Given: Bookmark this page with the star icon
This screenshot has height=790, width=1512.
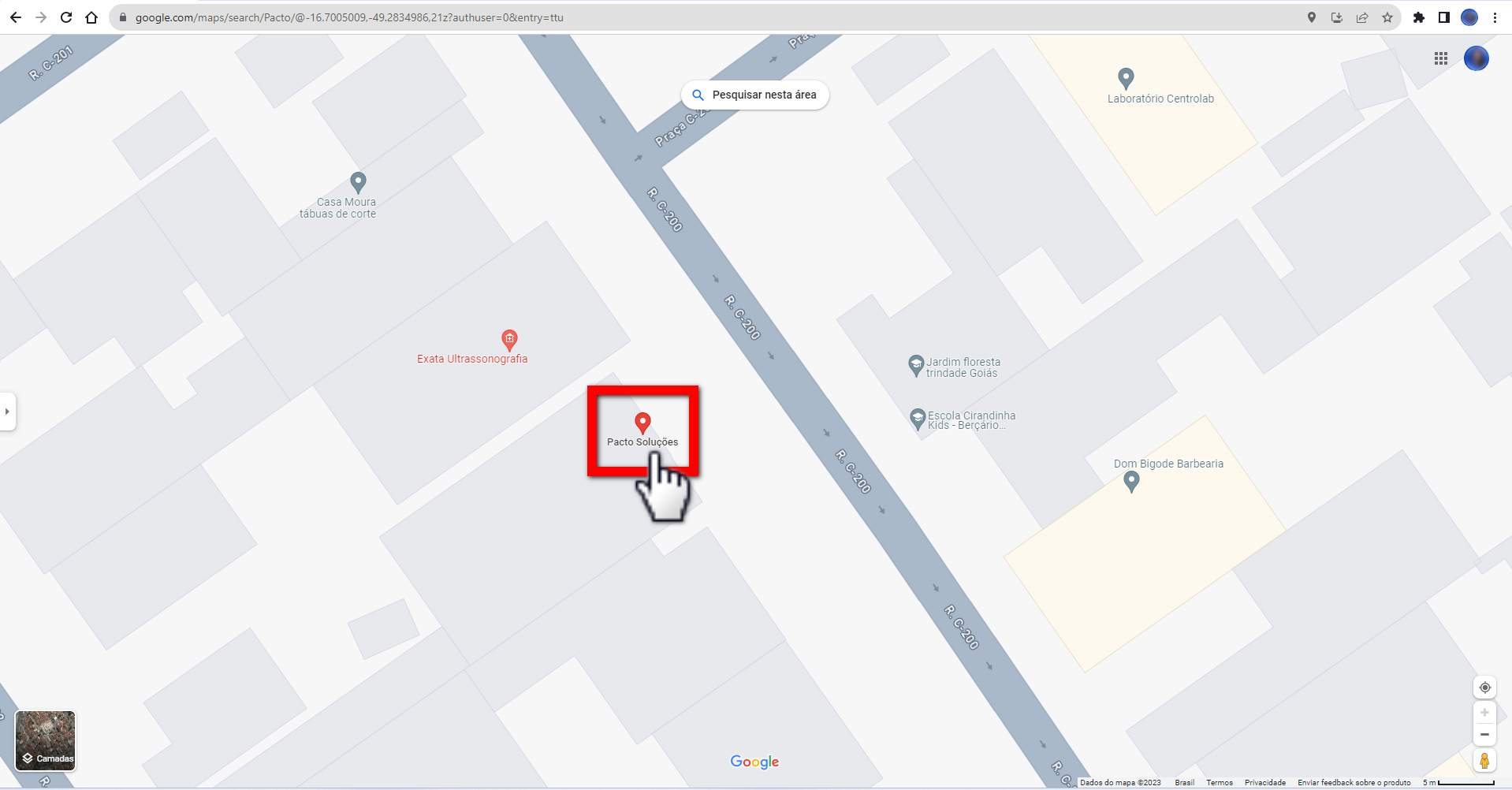Looking at the screenshot, I should (1387, 17).
